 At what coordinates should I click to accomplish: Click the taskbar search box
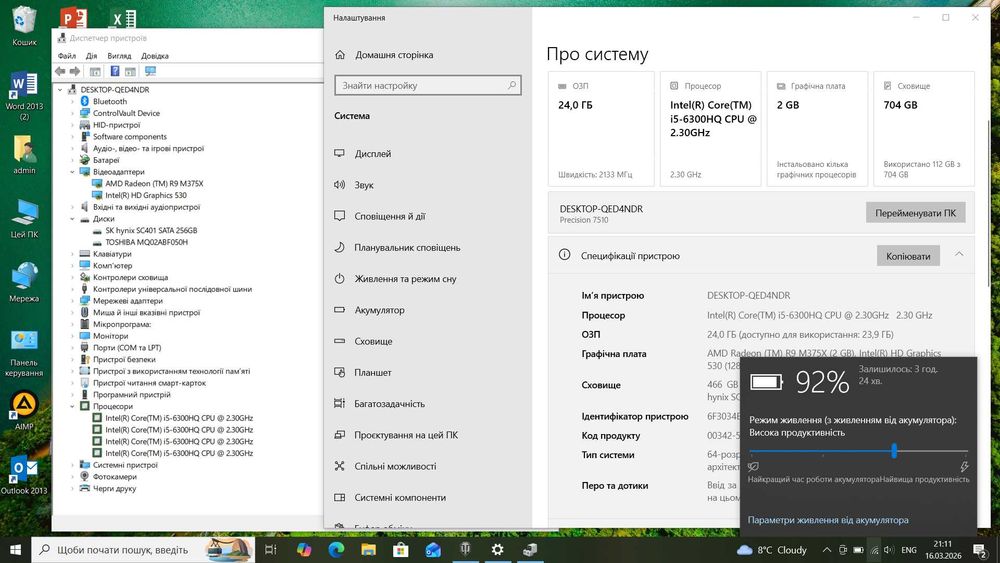(x=143, y=550)
